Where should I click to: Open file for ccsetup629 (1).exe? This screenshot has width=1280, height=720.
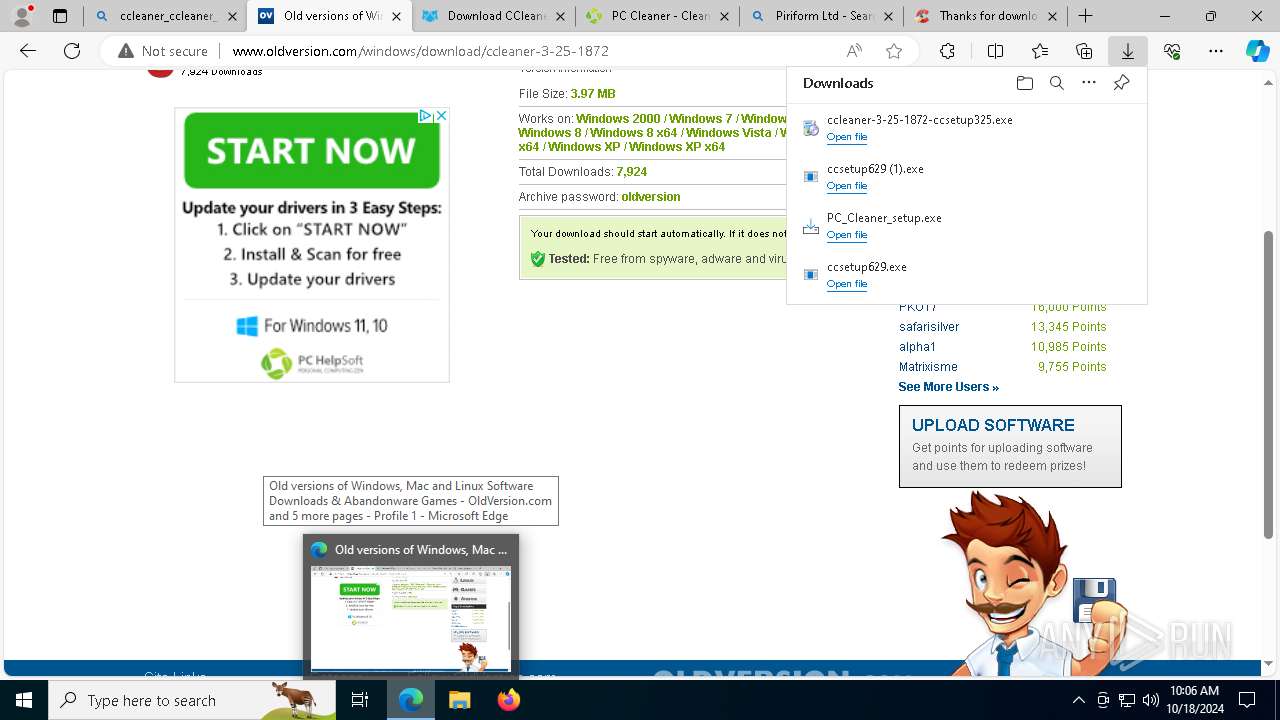tap(847, 186)
